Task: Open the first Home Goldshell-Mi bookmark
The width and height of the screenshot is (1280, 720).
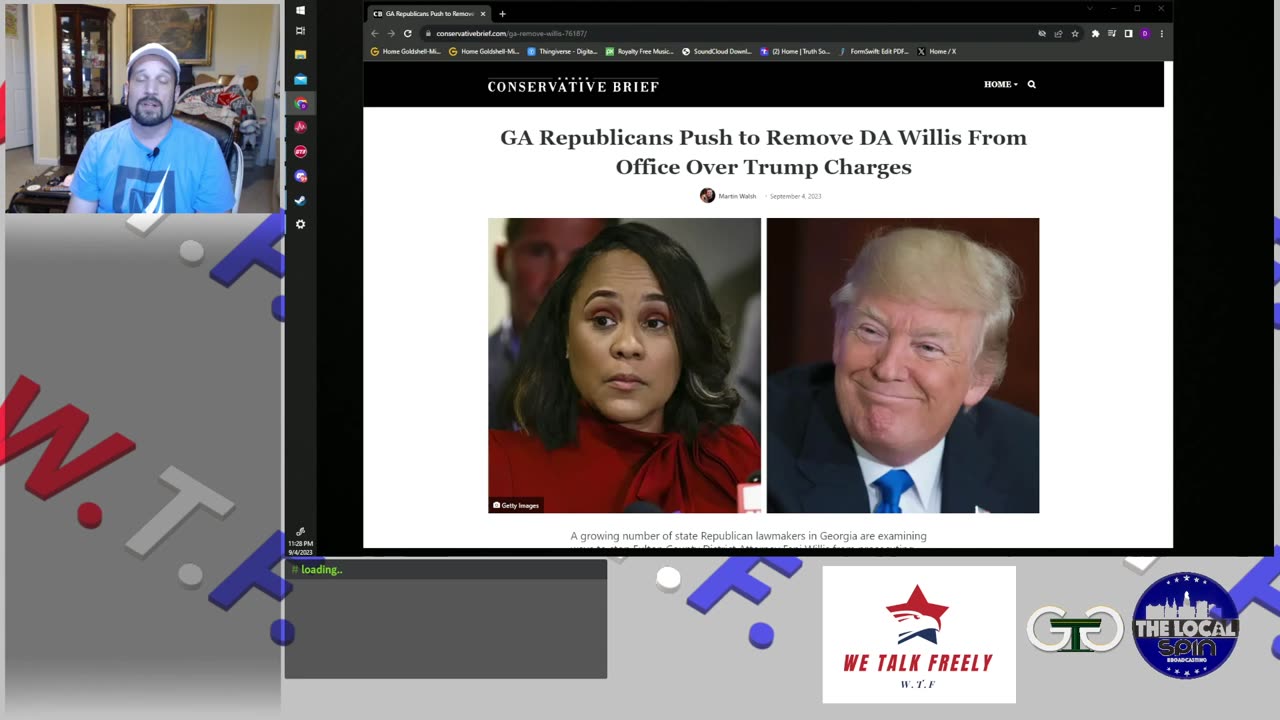Action: [406, 51]
